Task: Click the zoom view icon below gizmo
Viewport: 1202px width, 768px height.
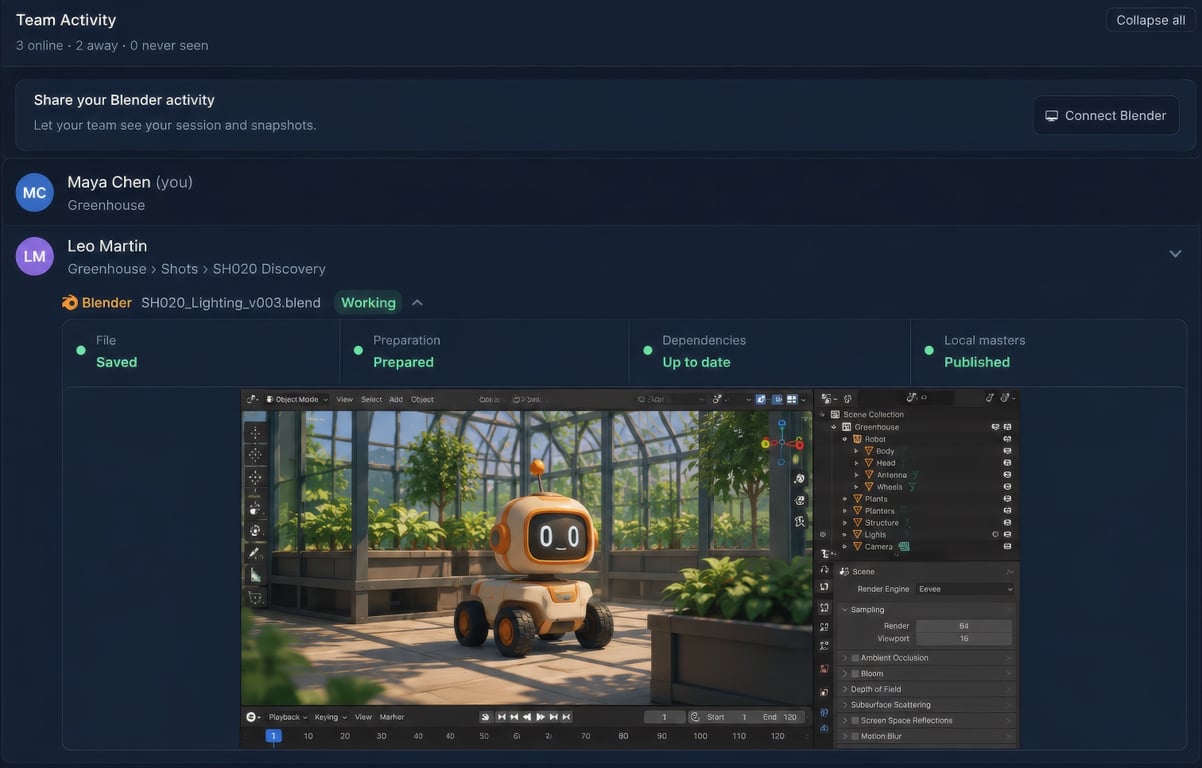Action: click(800, 479)
